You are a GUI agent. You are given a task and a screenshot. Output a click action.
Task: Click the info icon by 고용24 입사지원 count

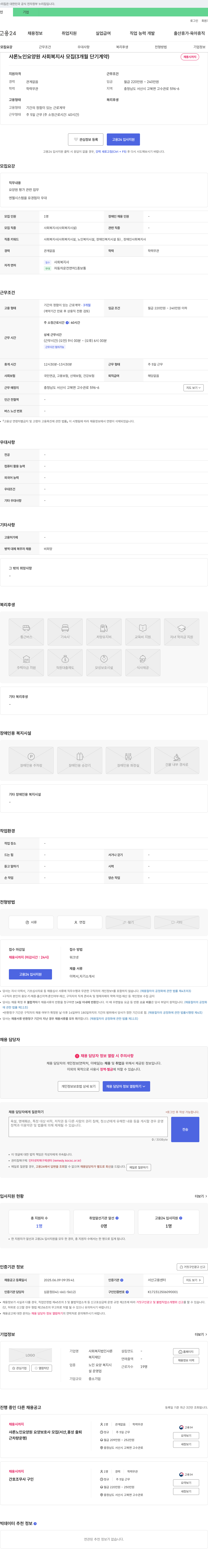point(180,1218)
